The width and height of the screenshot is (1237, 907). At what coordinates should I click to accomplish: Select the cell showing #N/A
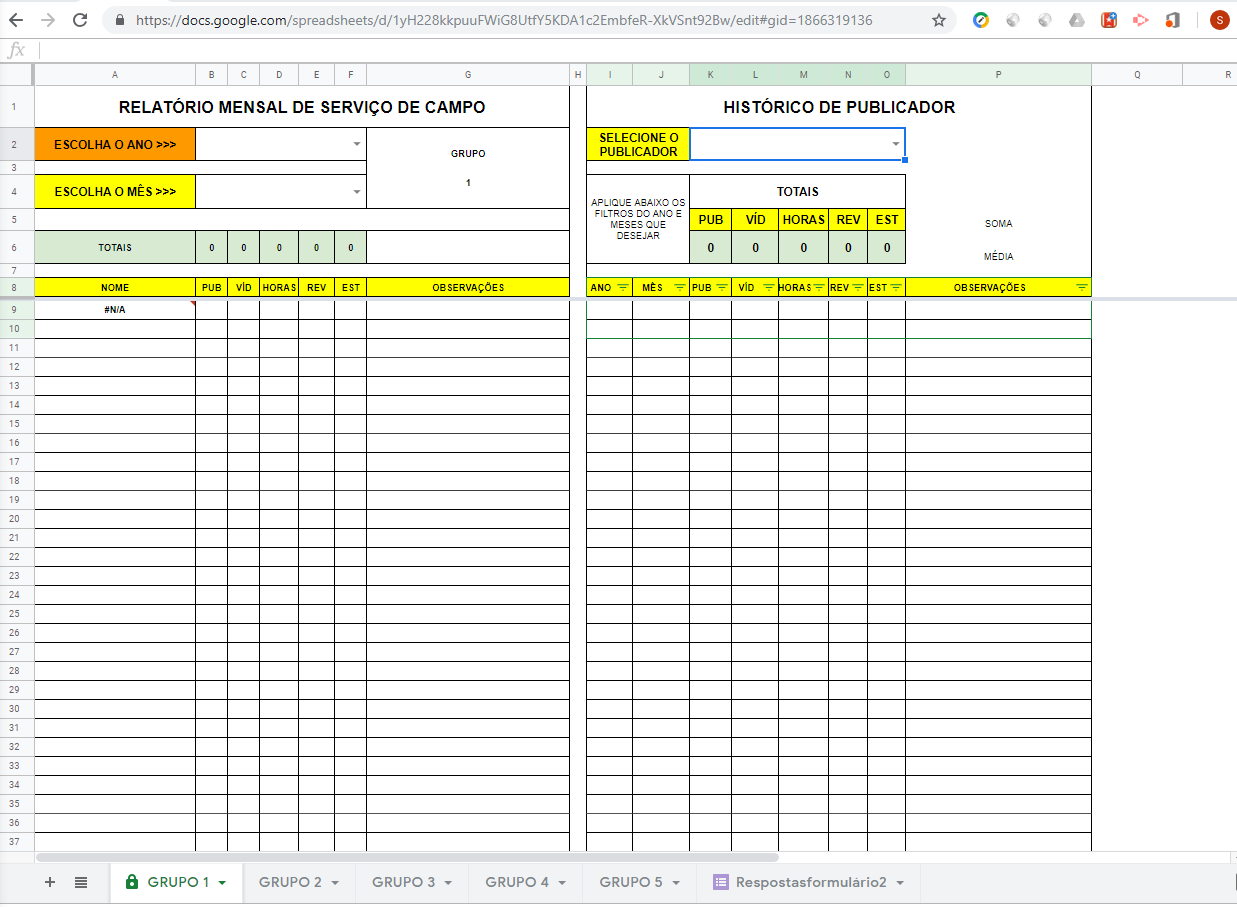[115, 309]
